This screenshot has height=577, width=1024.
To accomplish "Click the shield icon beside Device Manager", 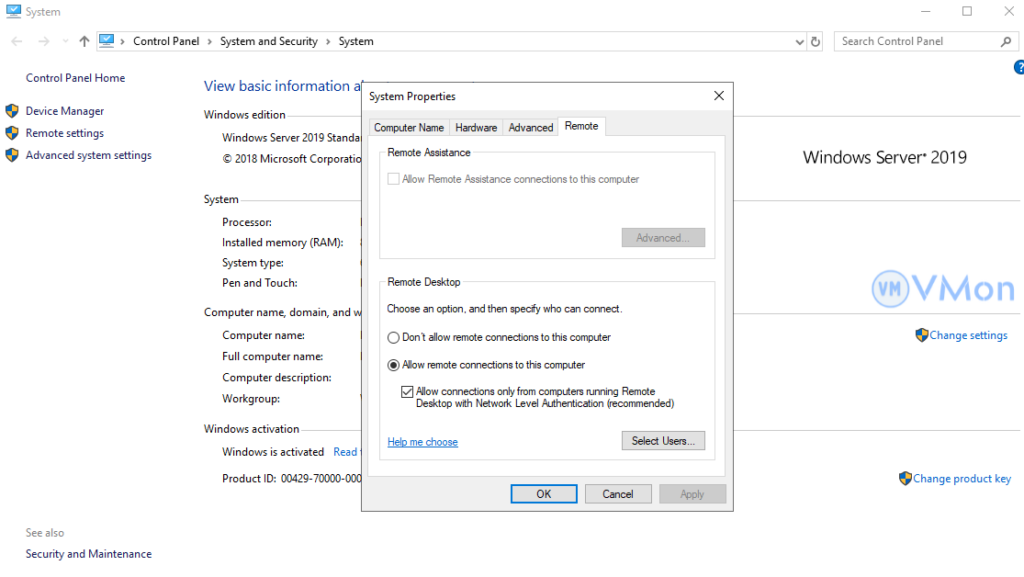I will [x=12, y=111].
